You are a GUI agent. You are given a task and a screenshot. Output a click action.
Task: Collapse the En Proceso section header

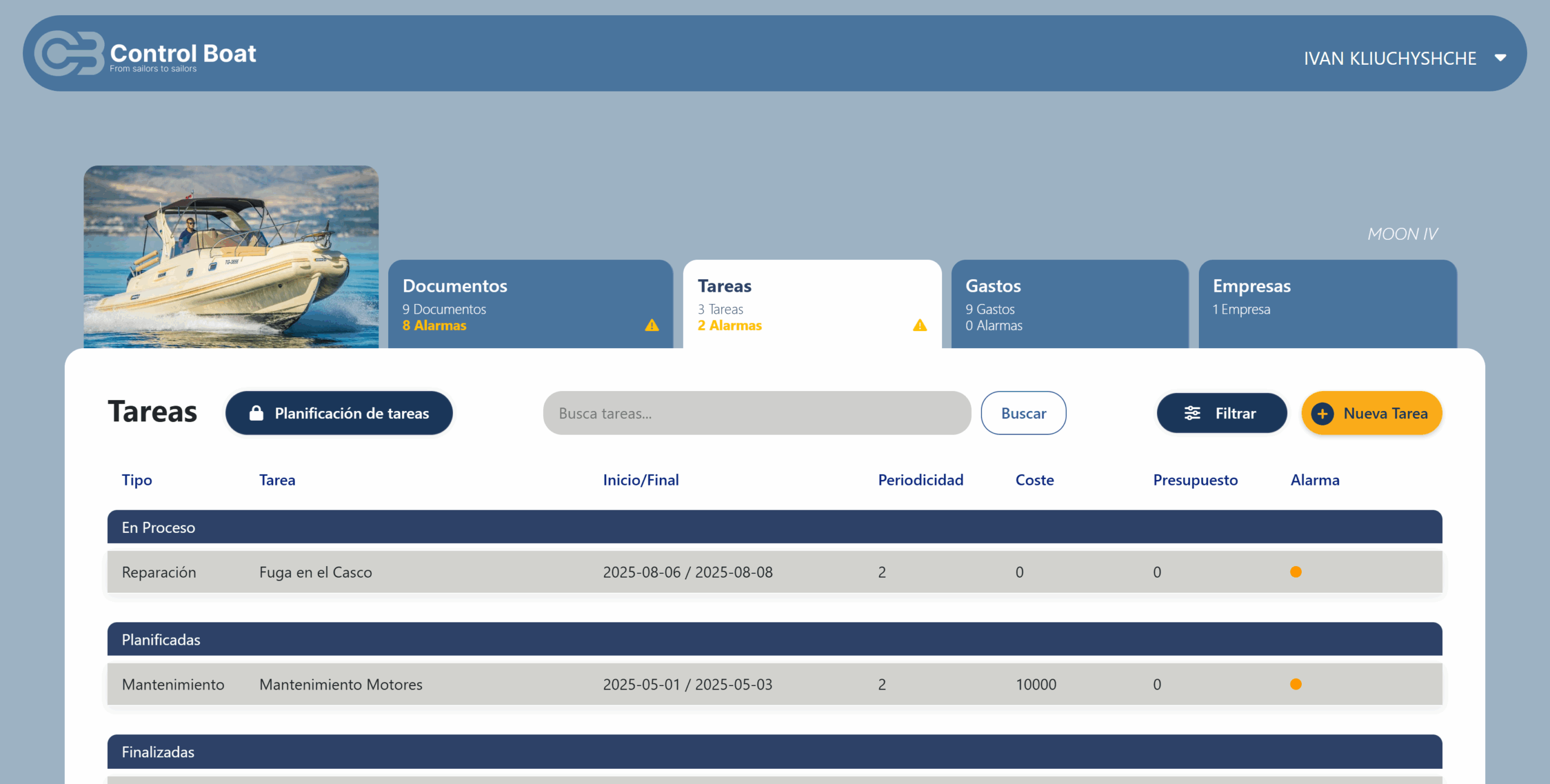point(774,527)
